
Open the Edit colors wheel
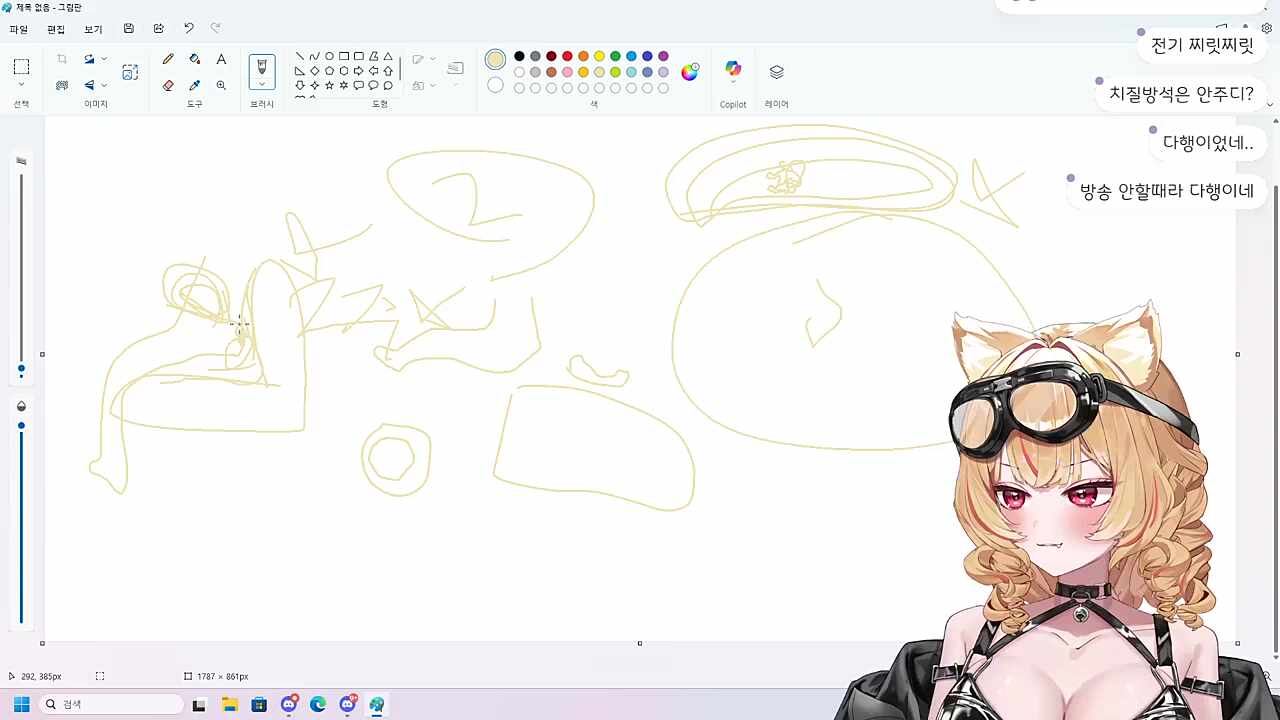coord(690,72)
